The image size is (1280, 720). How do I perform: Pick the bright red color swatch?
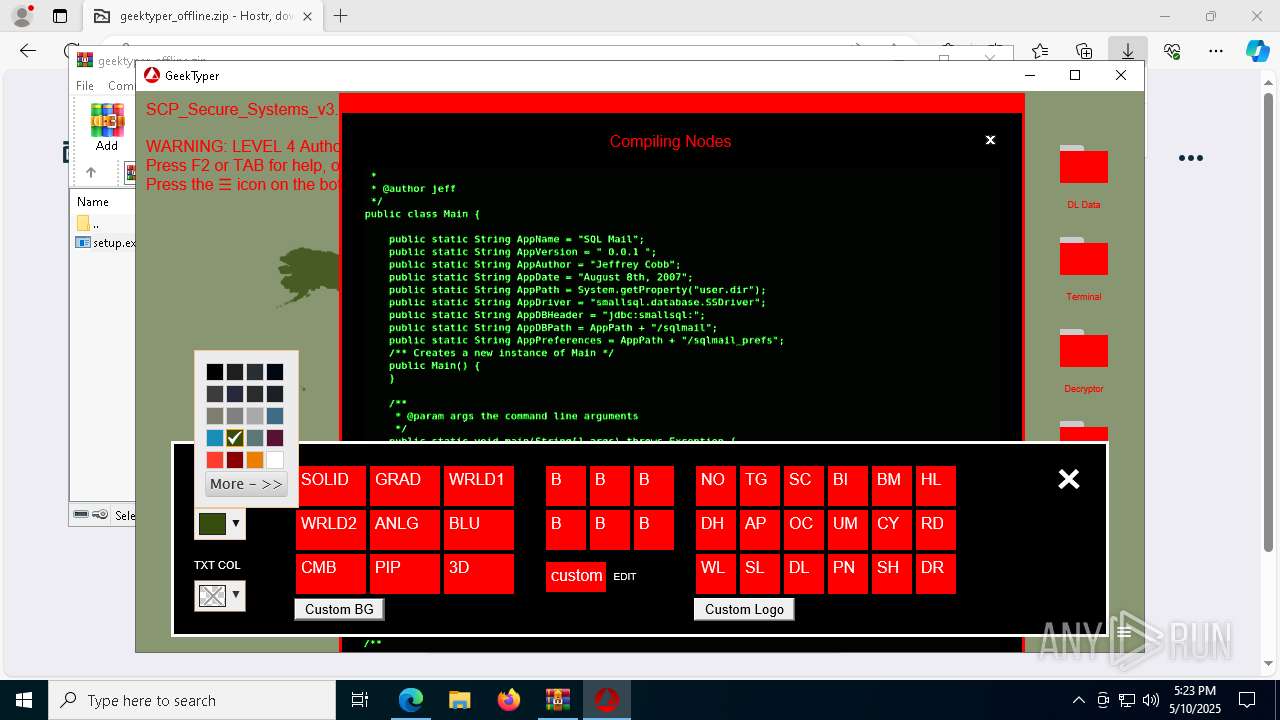coord(215,460)
